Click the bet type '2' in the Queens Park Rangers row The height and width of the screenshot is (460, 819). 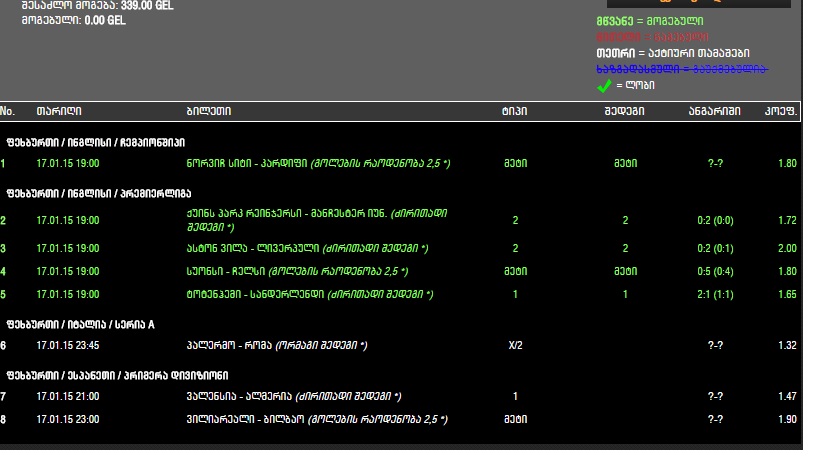coord(515,220)
